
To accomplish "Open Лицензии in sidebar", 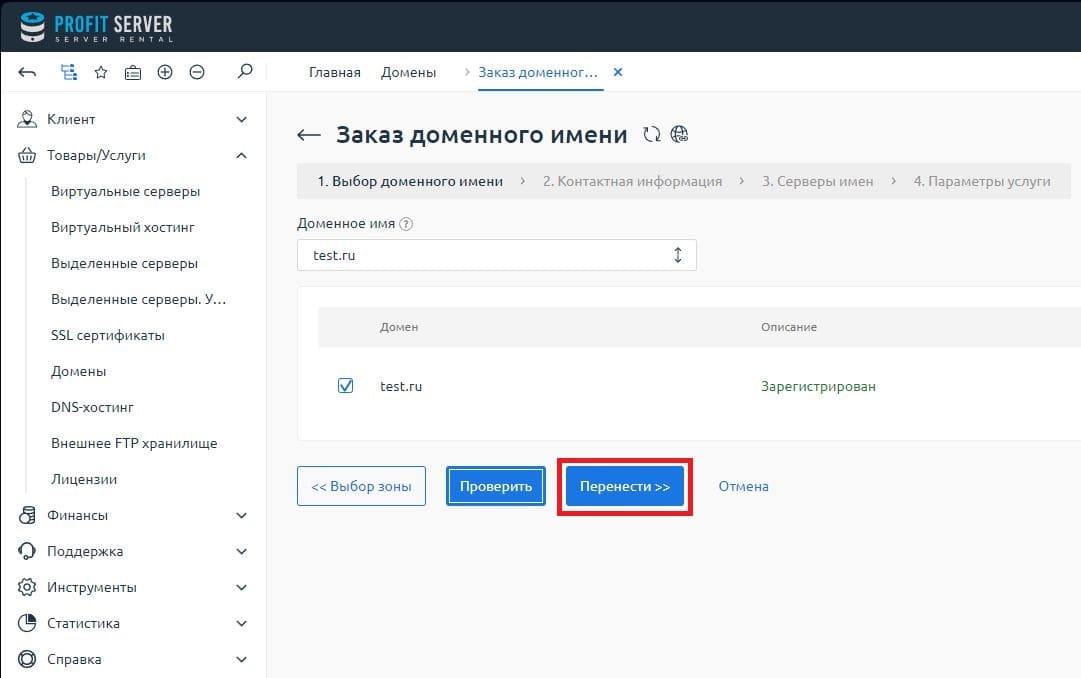I will tap(83, 479).
